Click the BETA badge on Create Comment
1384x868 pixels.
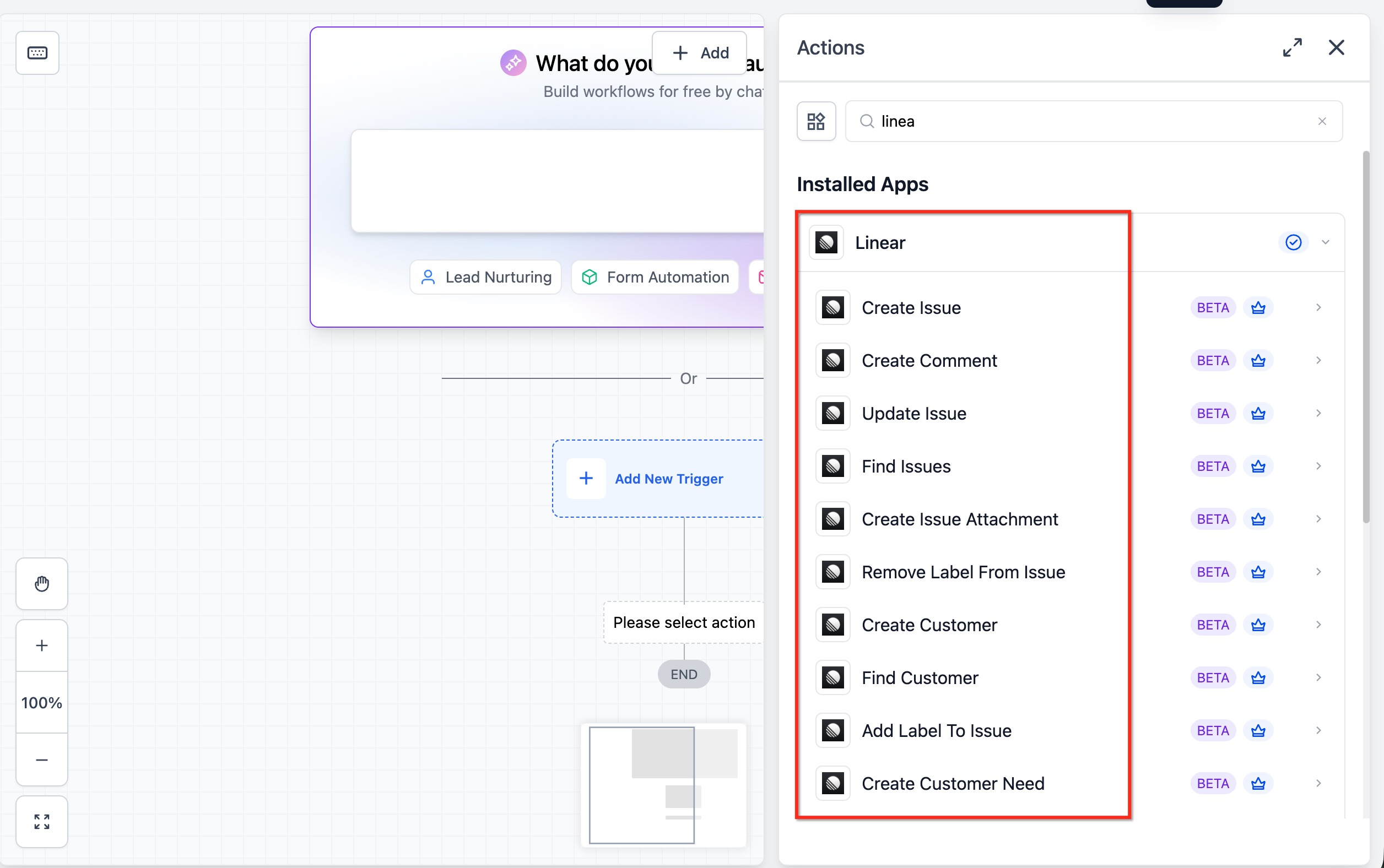coord(1213,361)
